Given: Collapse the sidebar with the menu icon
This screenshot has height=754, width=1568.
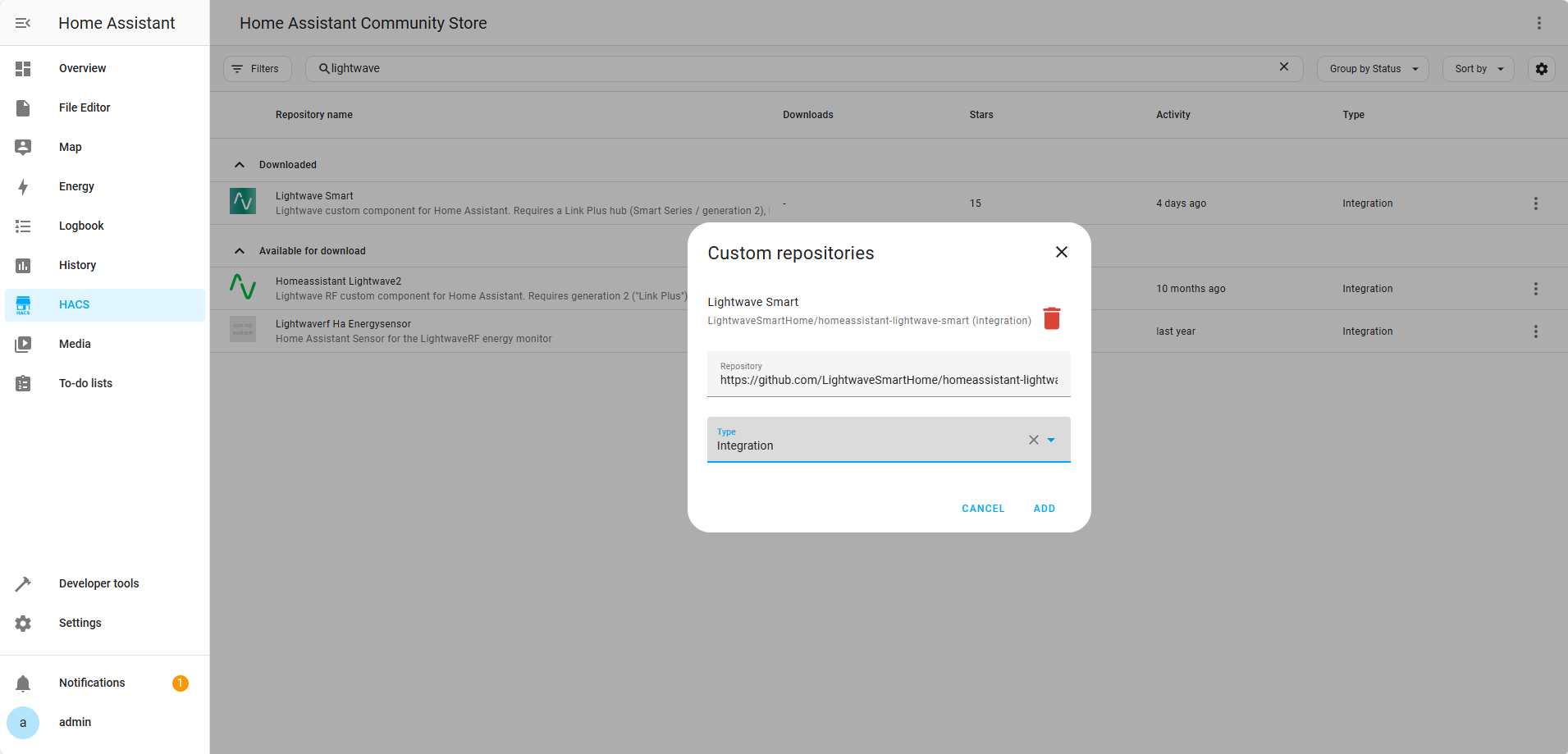Looking at the screenshot, I should coord(23,23).
